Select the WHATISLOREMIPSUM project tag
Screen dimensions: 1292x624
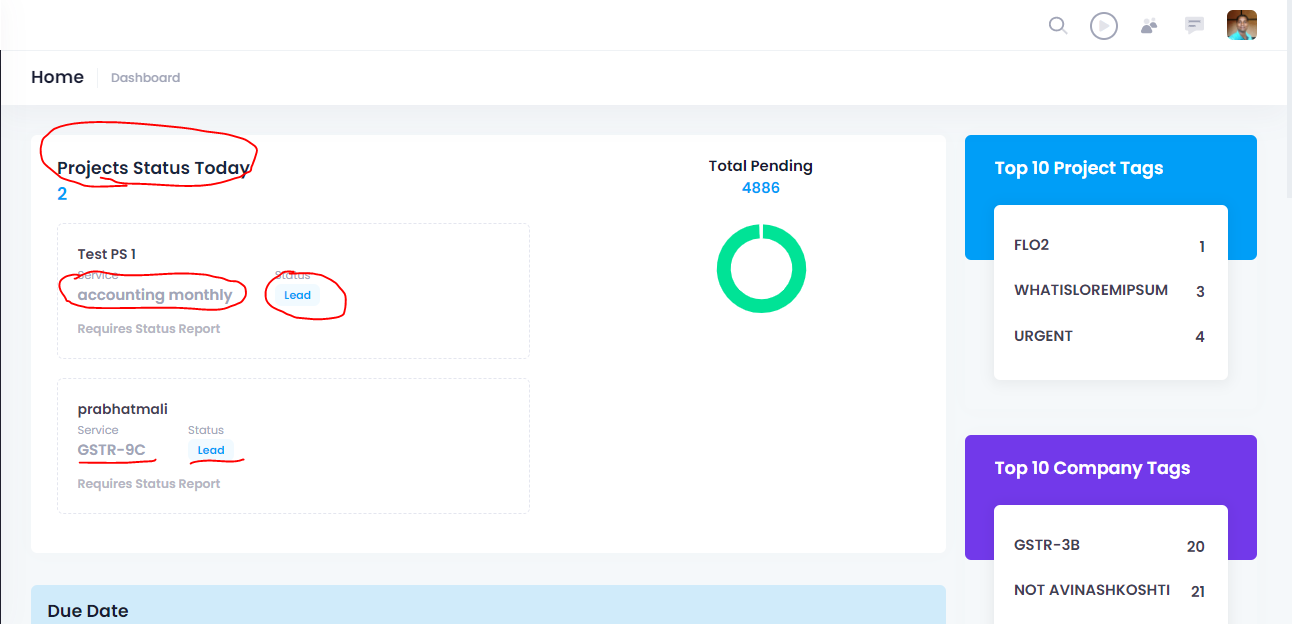pyautogui.click(x=1091, y=290)
